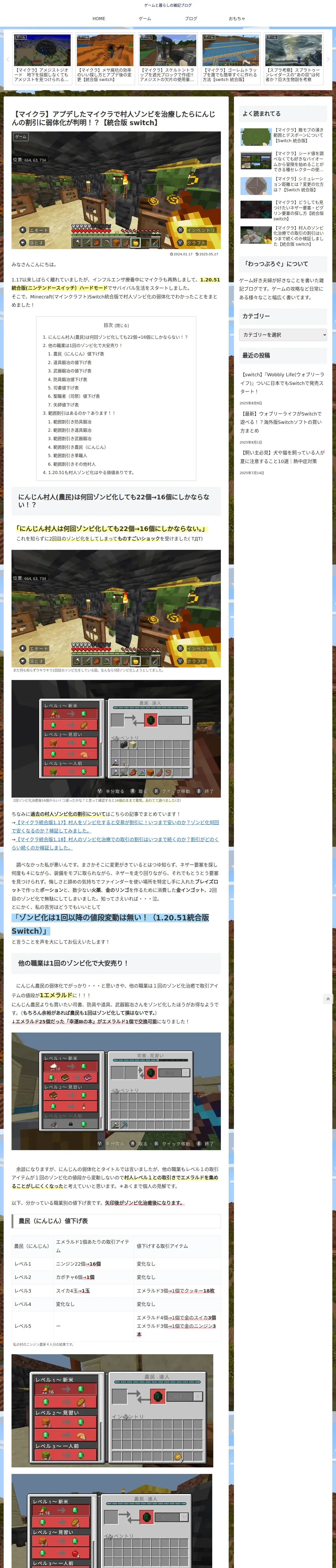Image resolution: width=336 pixels, height=1568 pixels.
Task: Jump to TOC item 聖職者（司祭）値下げ表
Action: pos(77,396)
